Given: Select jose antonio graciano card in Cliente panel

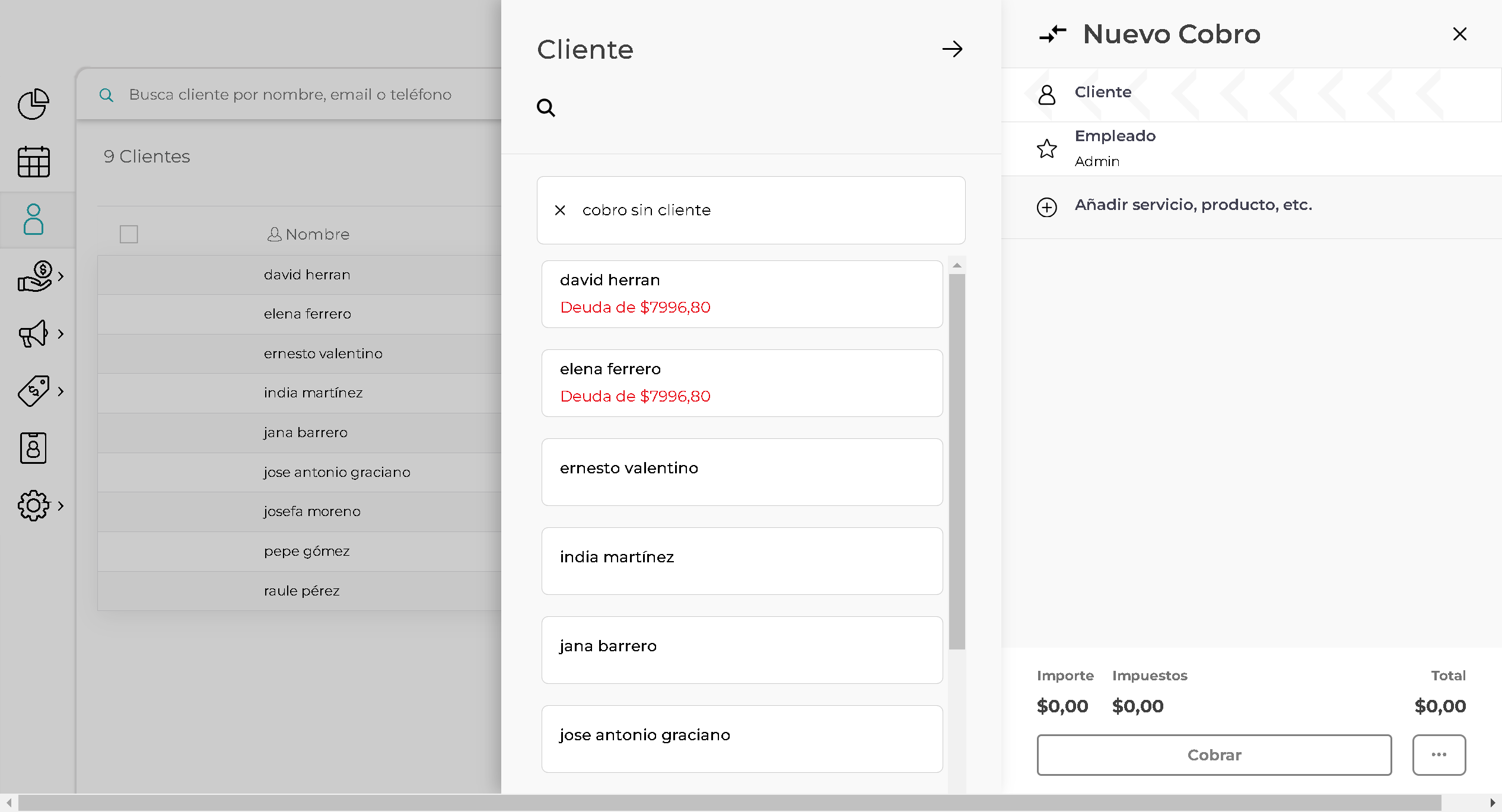Looking at the screenshot, I should pyautogui.click(x=742, y=739).
